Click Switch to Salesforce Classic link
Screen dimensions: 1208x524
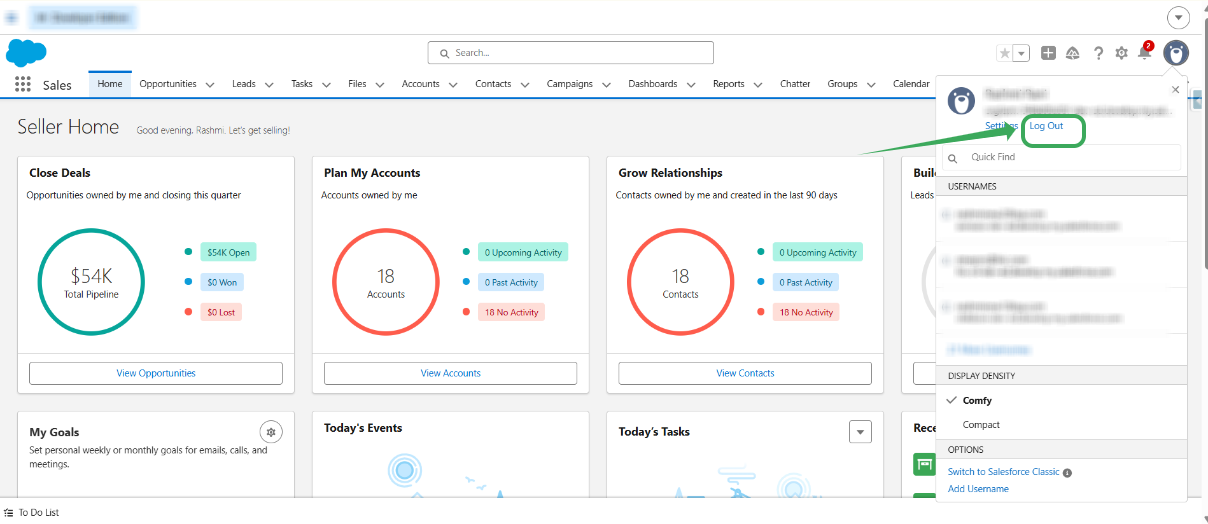[x=1004, y=472]
